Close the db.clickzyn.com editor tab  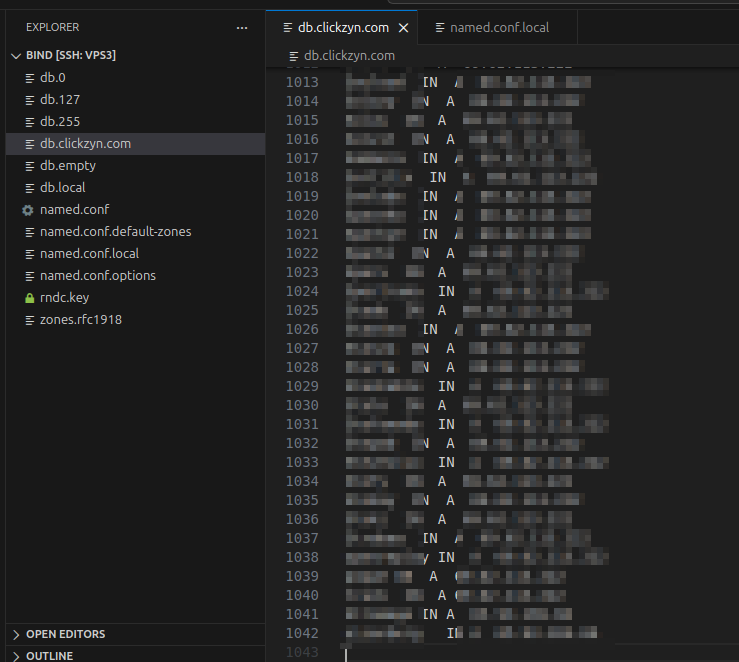tap(403, 28)
